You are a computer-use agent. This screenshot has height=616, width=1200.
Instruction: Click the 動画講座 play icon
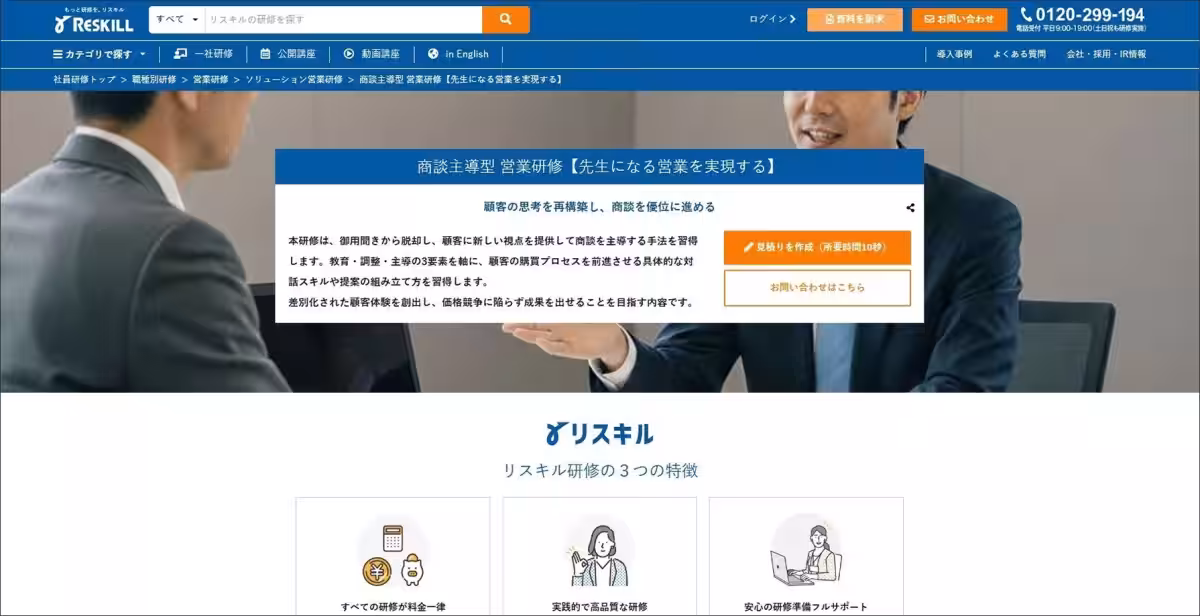347,53
